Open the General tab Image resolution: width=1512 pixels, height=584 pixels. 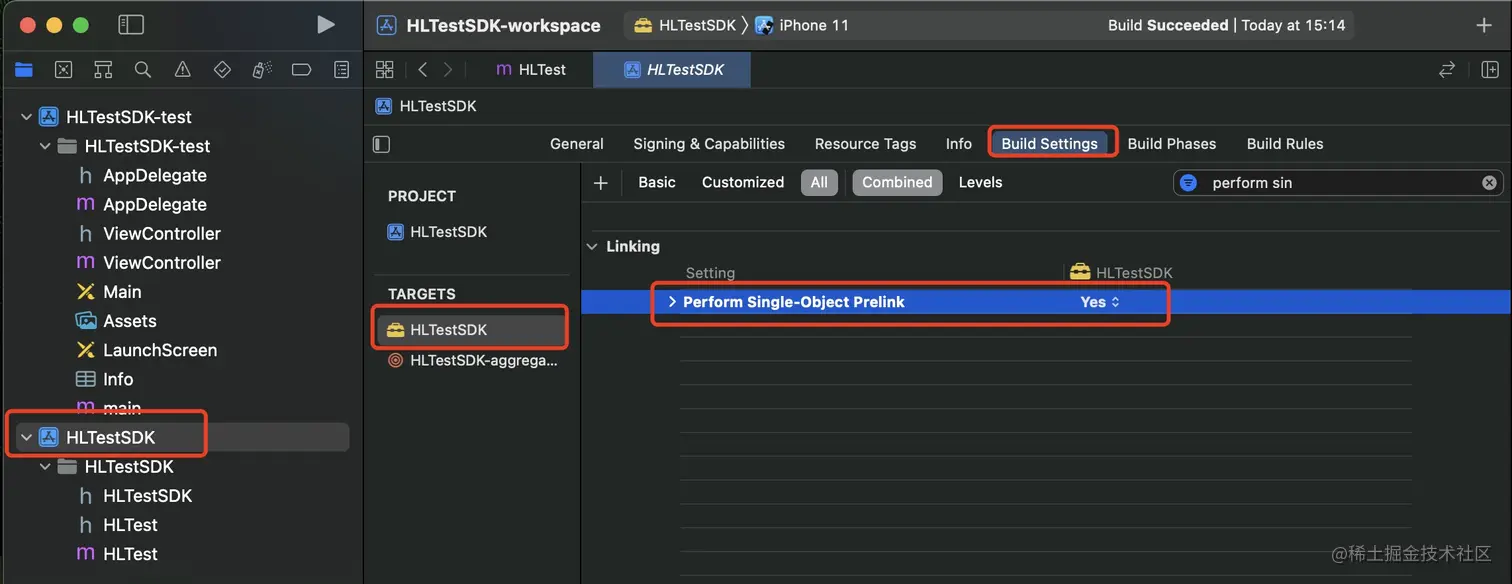(x=577, y=144)
